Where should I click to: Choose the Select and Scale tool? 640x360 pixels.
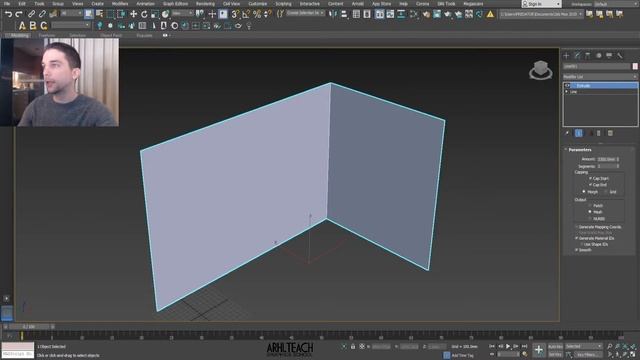[155, 14]
